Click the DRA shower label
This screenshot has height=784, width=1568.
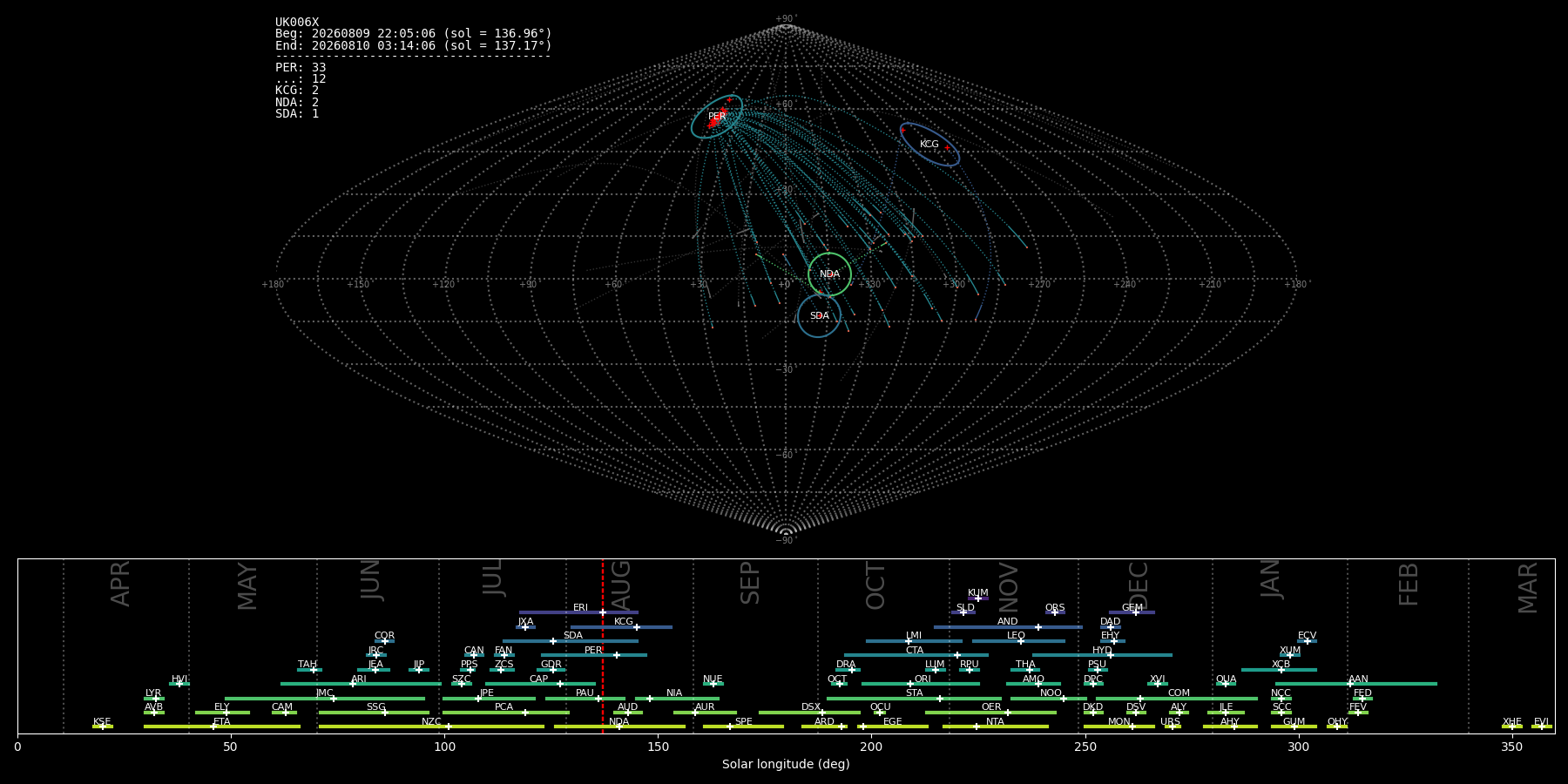click(846, 665)
